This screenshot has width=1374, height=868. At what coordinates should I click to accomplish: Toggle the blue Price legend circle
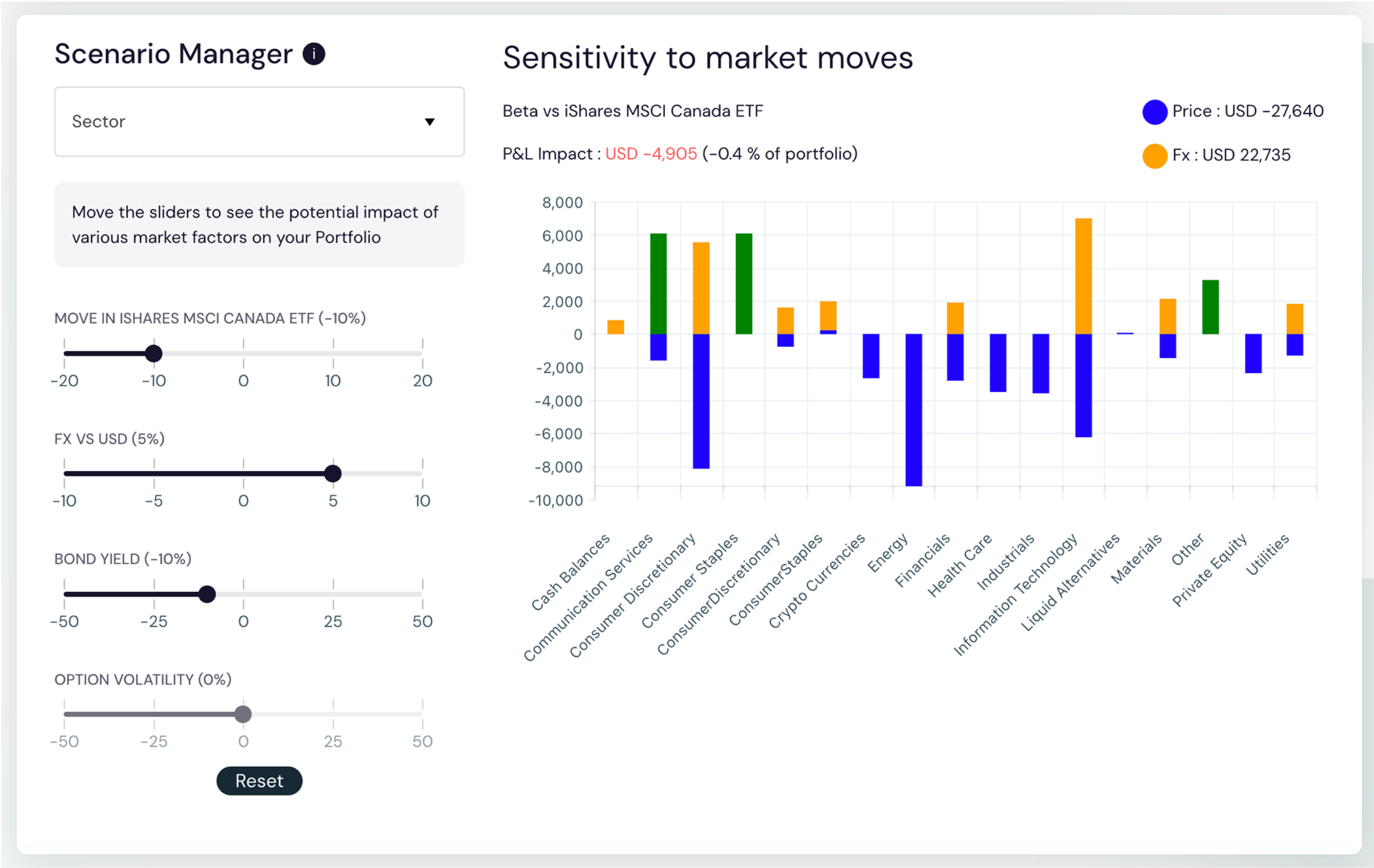(1154, 112)
